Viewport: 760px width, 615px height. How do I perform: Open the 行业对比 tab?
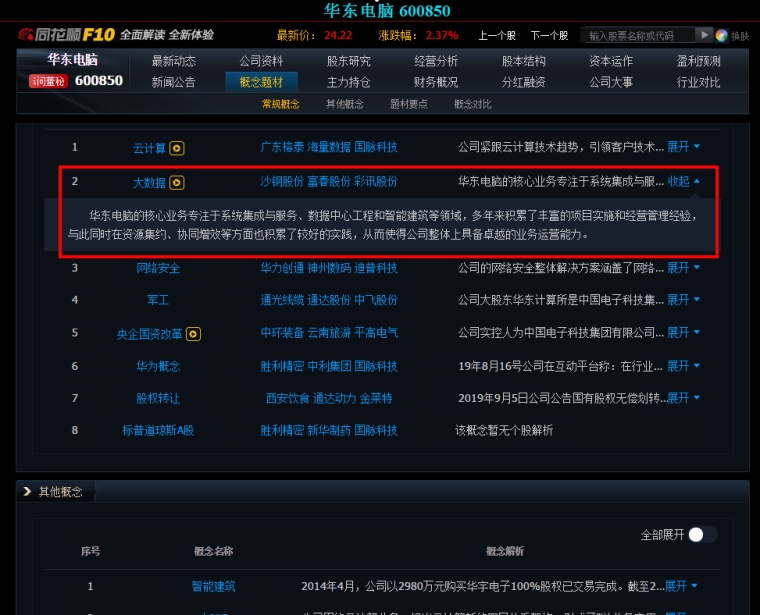pyautogui.click(x=698, y=82)
